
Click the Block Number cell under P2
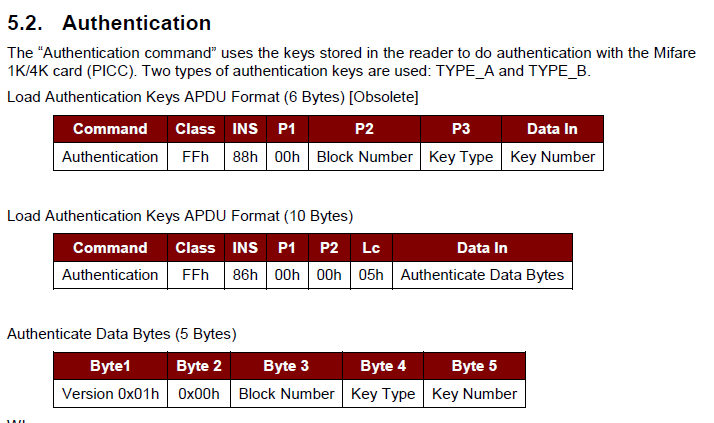[x=364, y=157]
